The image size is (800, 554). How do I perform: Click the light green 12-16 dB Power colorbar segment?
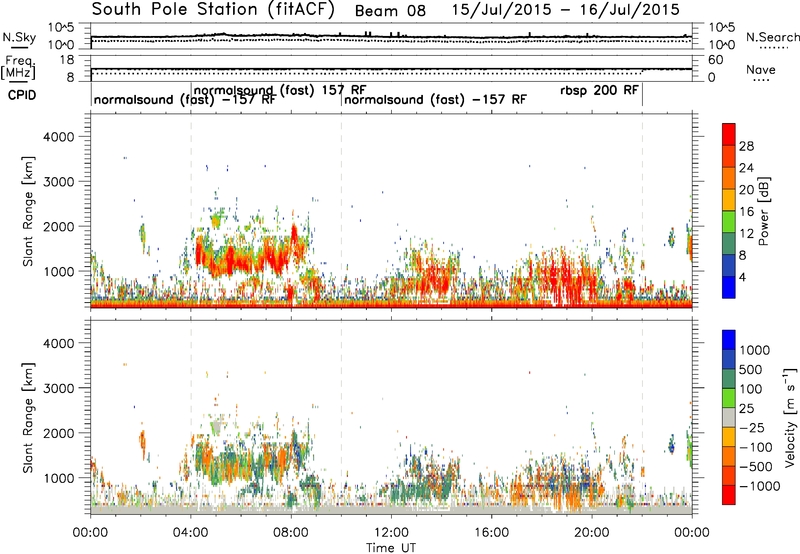pyautogui.click(x=729, y=222)
